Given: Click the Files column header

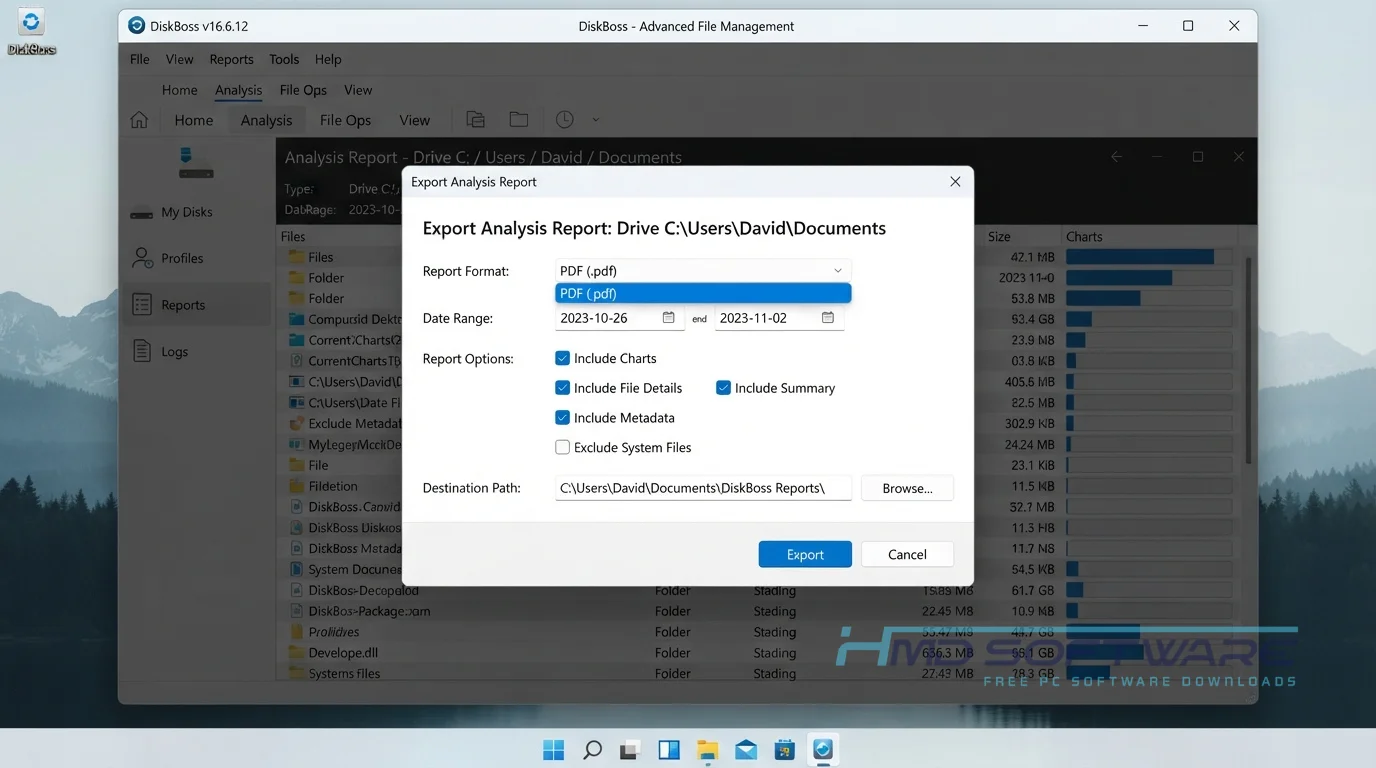Looking at the screenshot, I should coord(293,237).
